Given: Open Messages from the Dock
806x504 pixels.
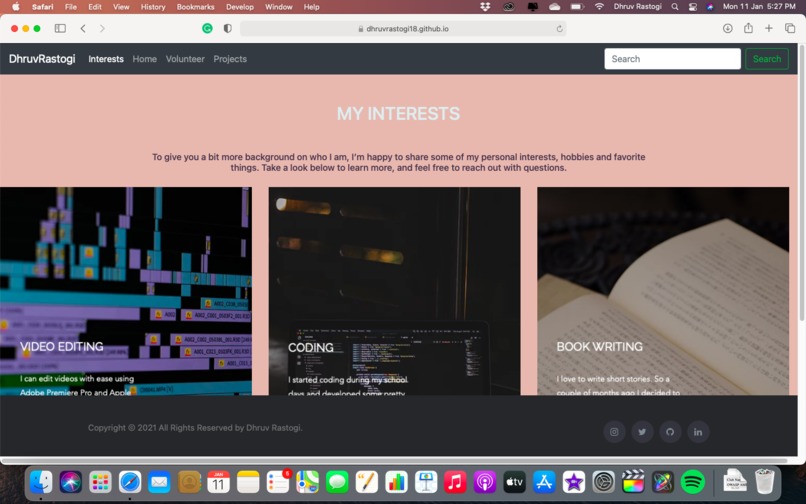Looking at the screenshot, I should 337,482.
